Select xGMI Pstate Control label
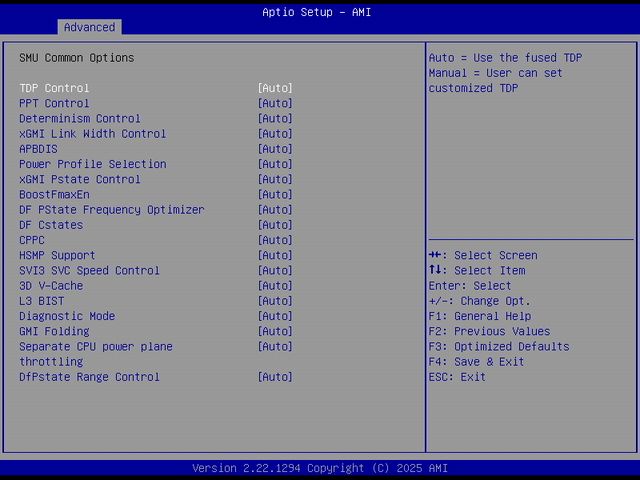Screen dimensions: 640x480 tap(80, 179)
